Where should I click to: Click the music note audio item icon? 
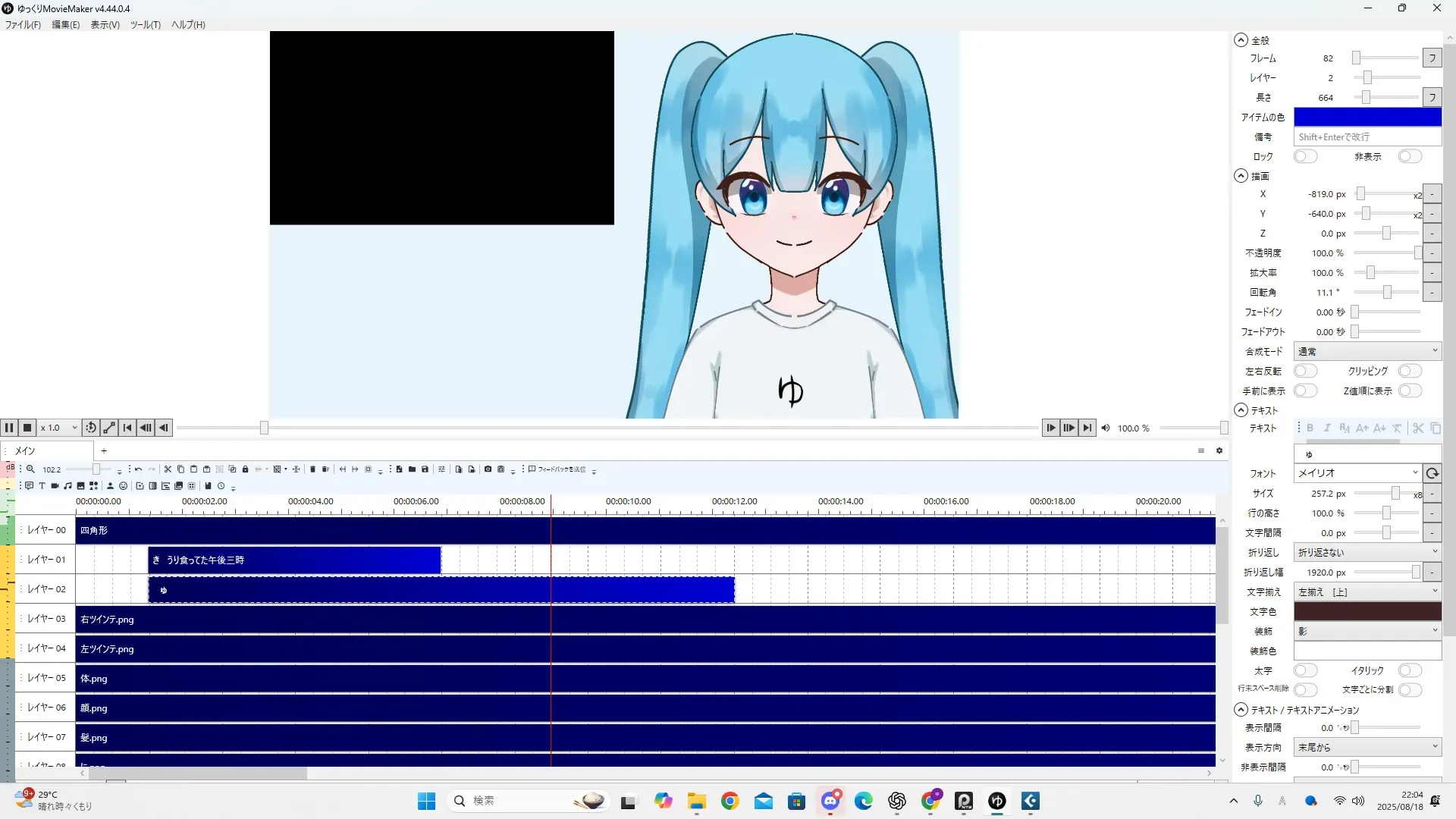pos(67,486)
